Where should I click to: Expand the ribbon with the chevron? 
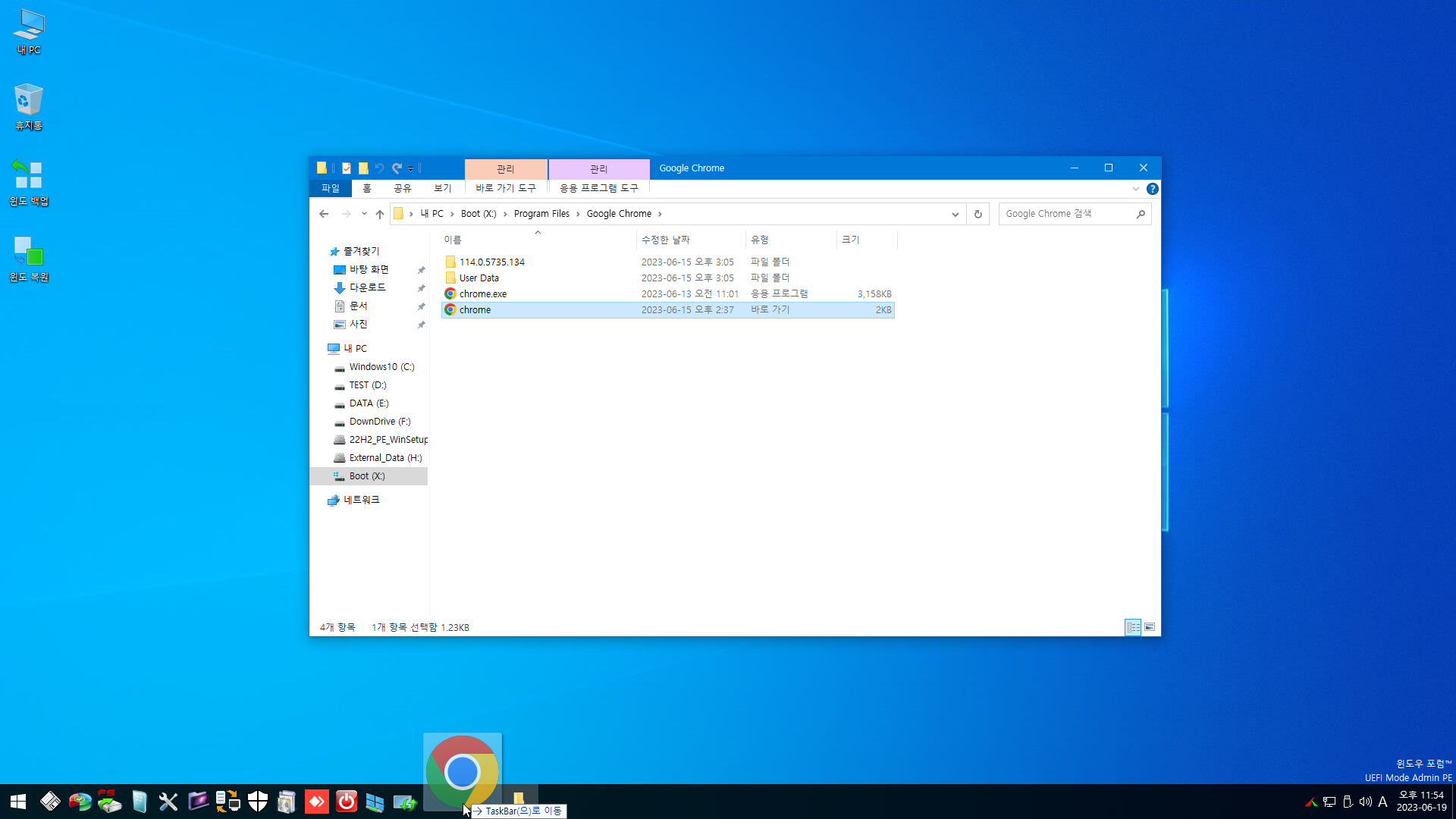[1136, 189]
